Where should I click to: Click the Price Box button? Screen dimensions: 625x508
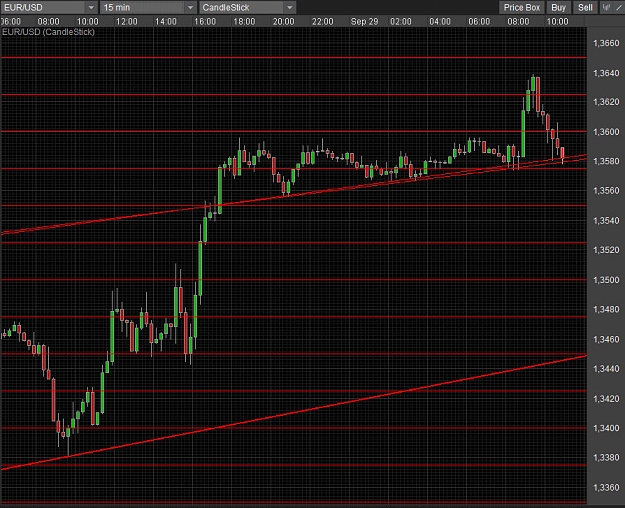(522, 7)
